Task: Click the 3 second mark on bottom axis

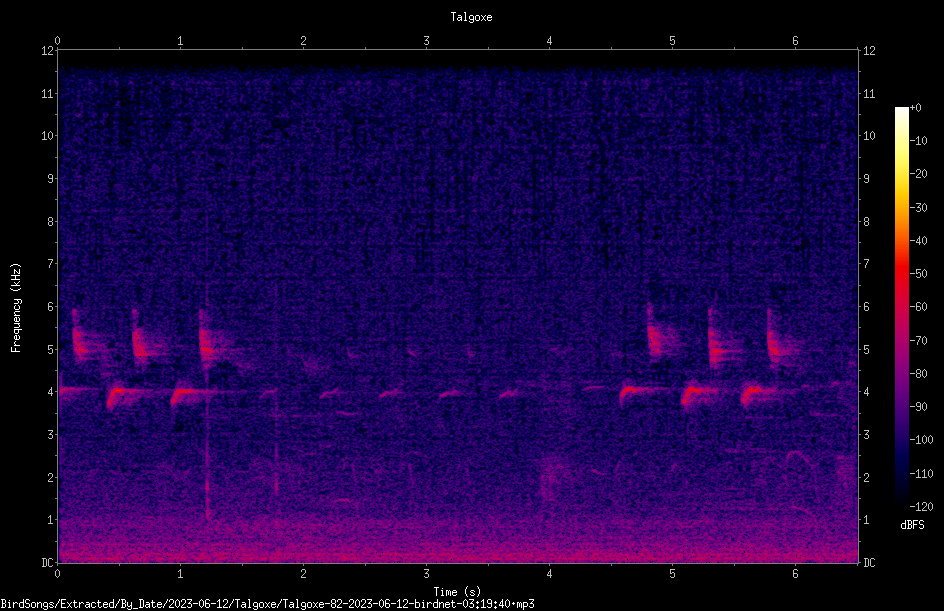Action: [426, 574]
